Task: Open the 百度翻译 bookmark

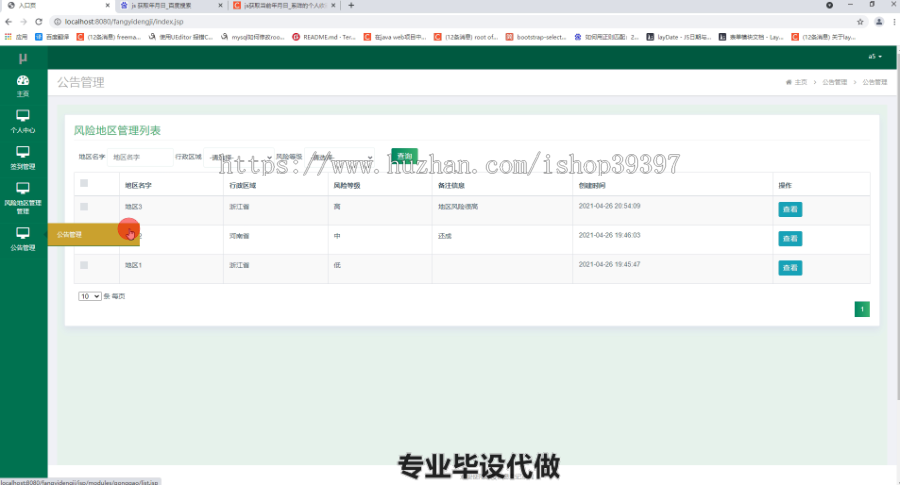Action: pos(52,37)
